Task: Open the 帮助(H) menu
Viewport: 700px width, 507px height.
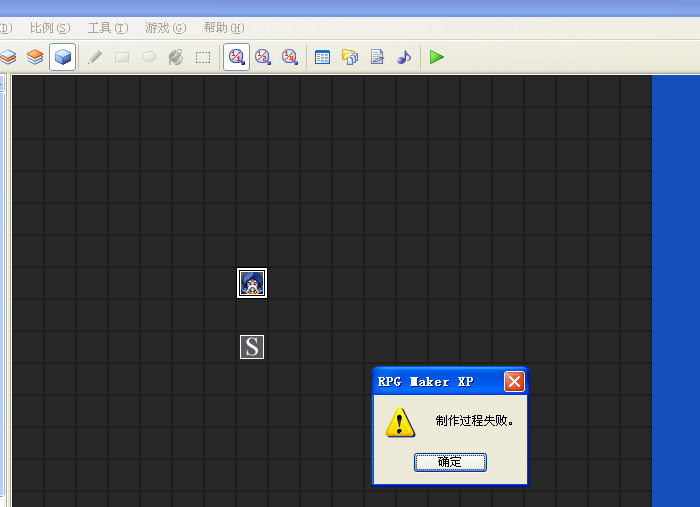Action: coord(224,28)
